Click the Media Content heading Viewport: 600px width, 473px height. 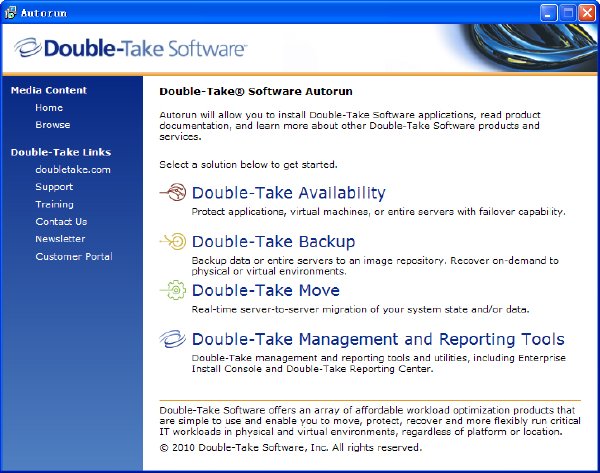tap(49, 90)
